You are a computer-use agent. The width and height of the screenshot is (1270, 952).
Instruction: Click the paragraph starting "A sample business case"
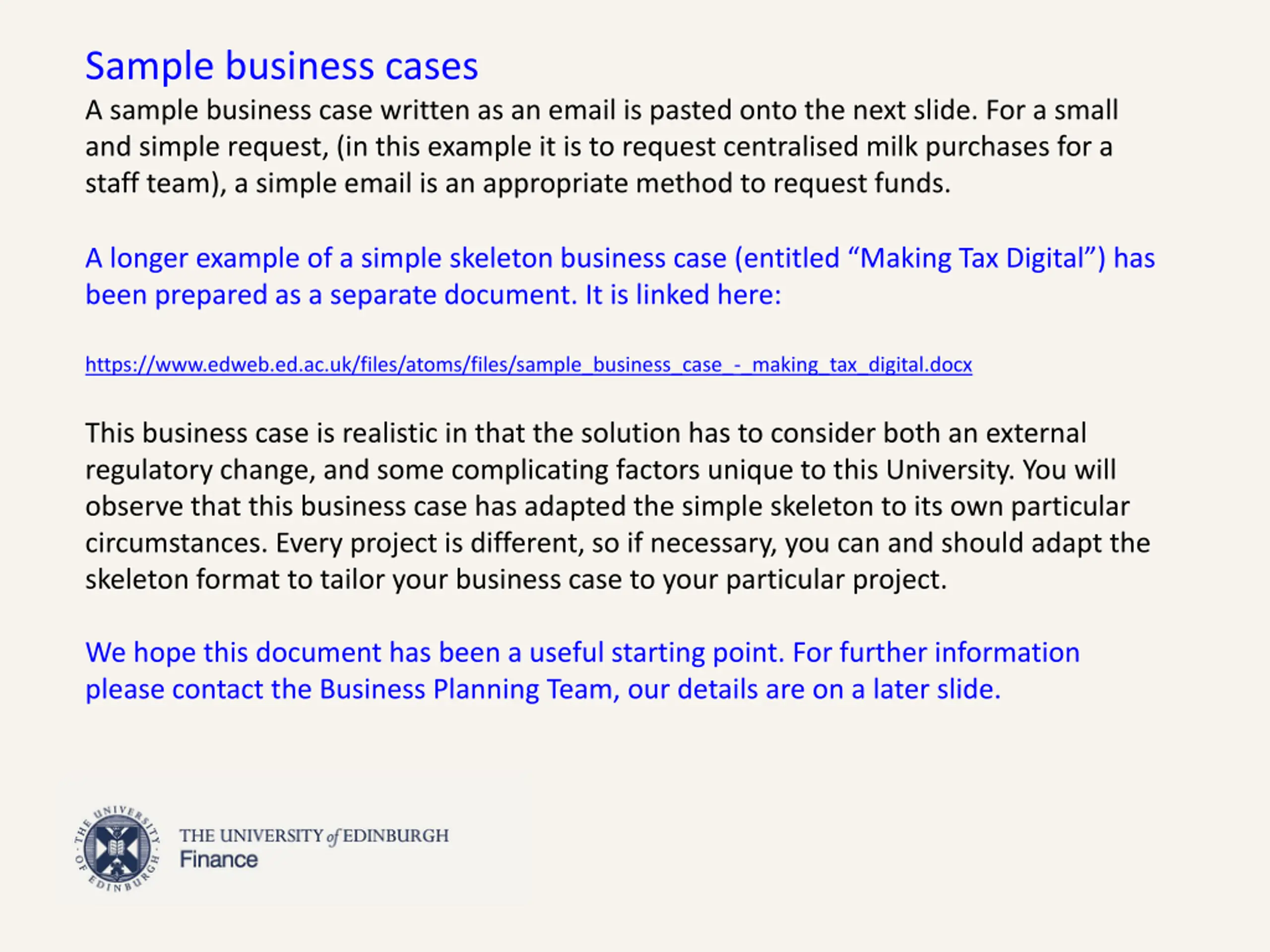(x=602, y=146)
